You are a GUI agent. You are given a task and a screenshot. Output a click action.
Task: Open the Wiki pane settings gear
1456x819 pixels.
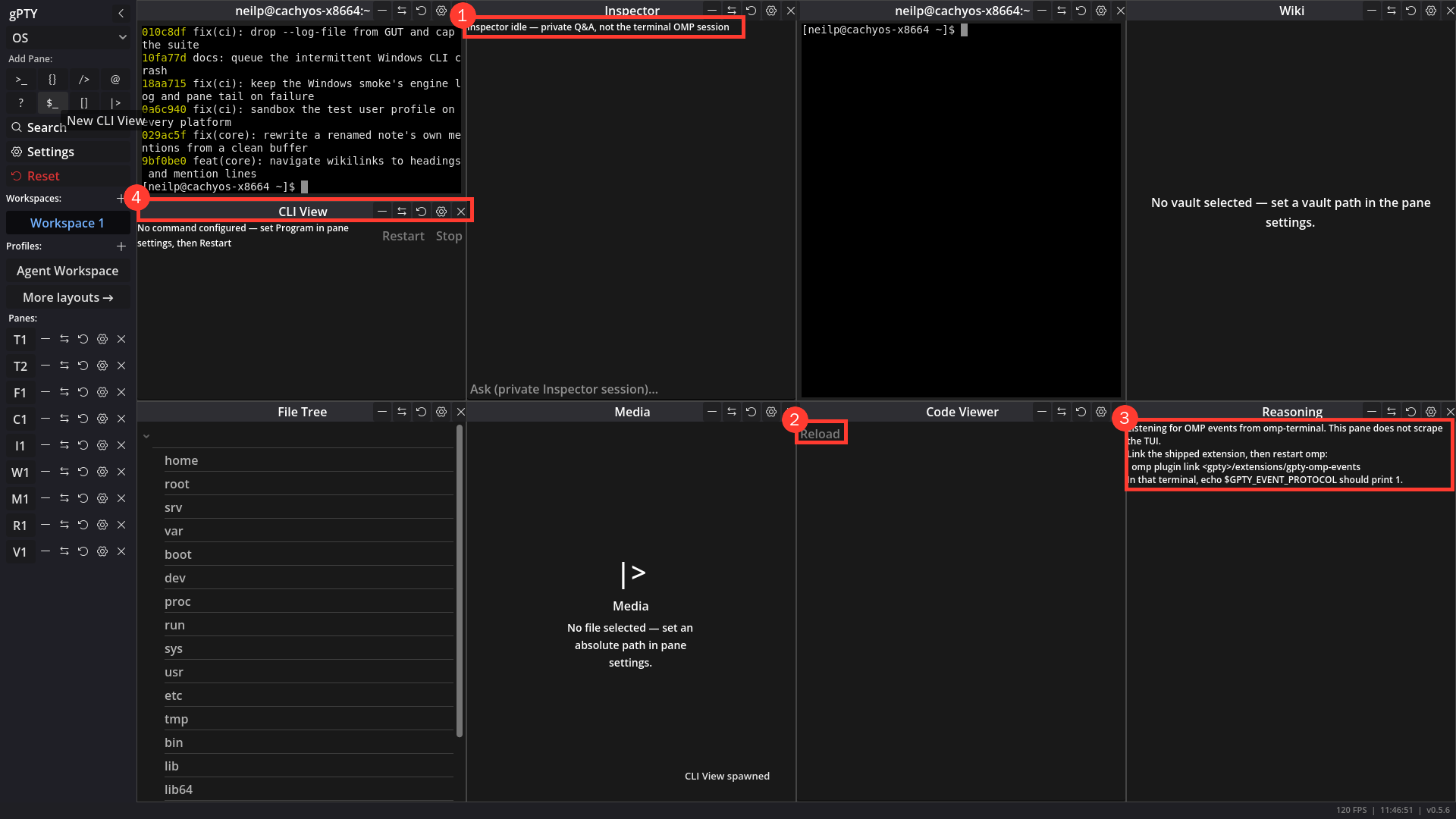tap(1431, 11)
